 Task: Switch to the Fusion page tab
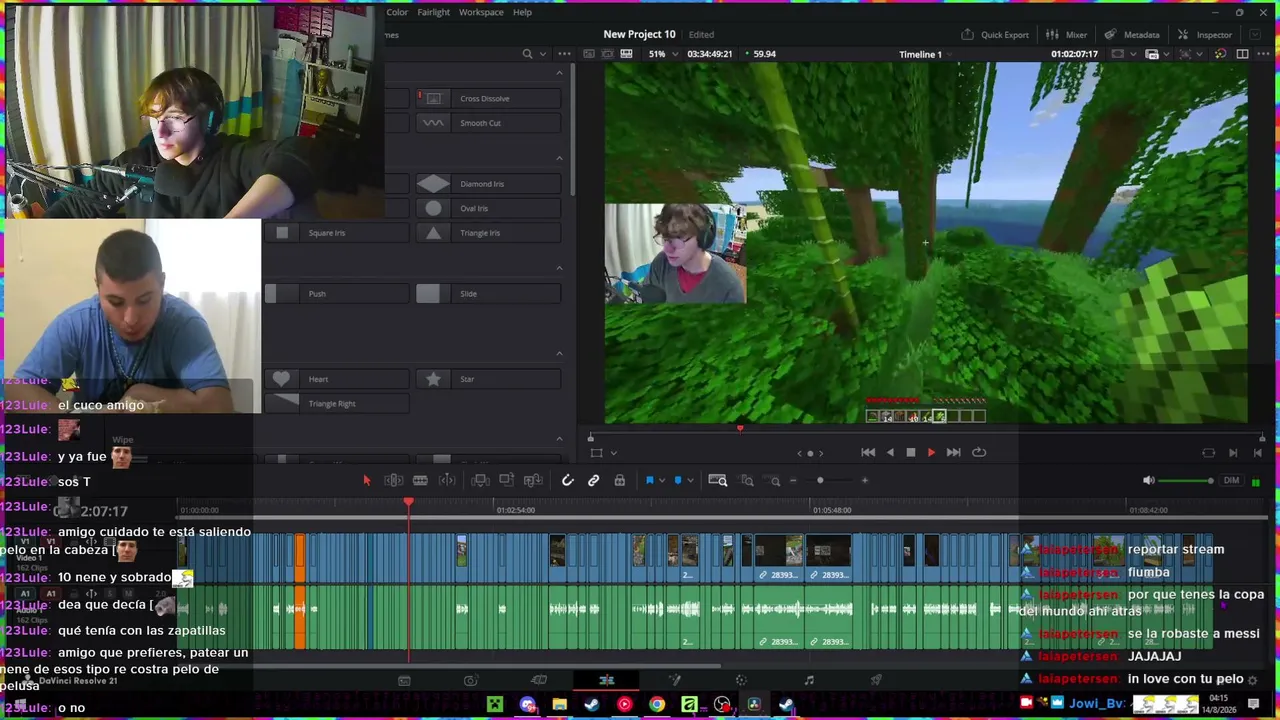[674, 681]
